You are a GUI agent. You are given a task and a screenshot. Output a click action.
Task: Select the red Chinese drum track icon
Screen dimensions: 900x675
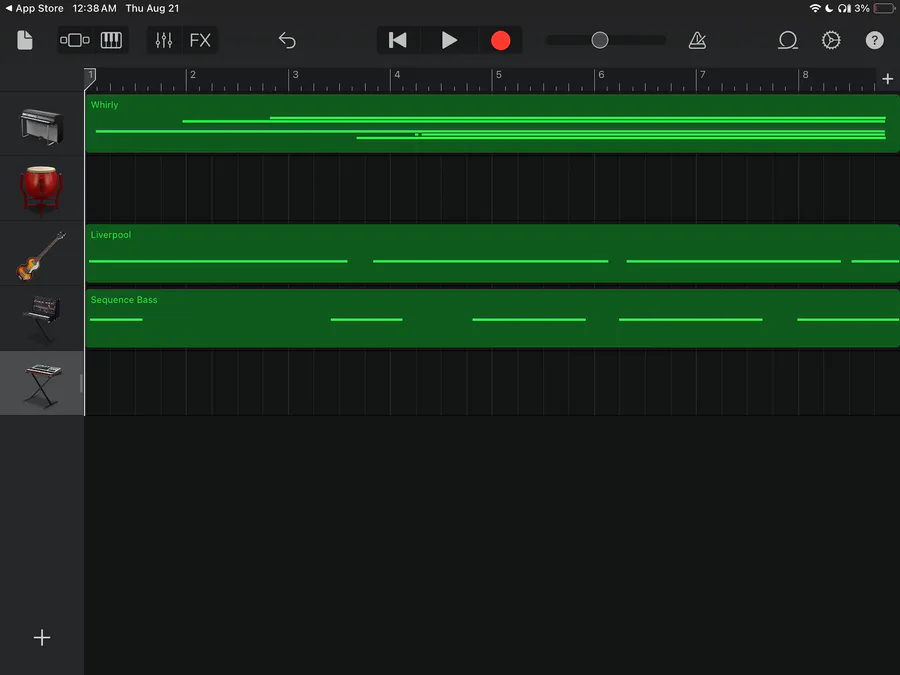41,189
